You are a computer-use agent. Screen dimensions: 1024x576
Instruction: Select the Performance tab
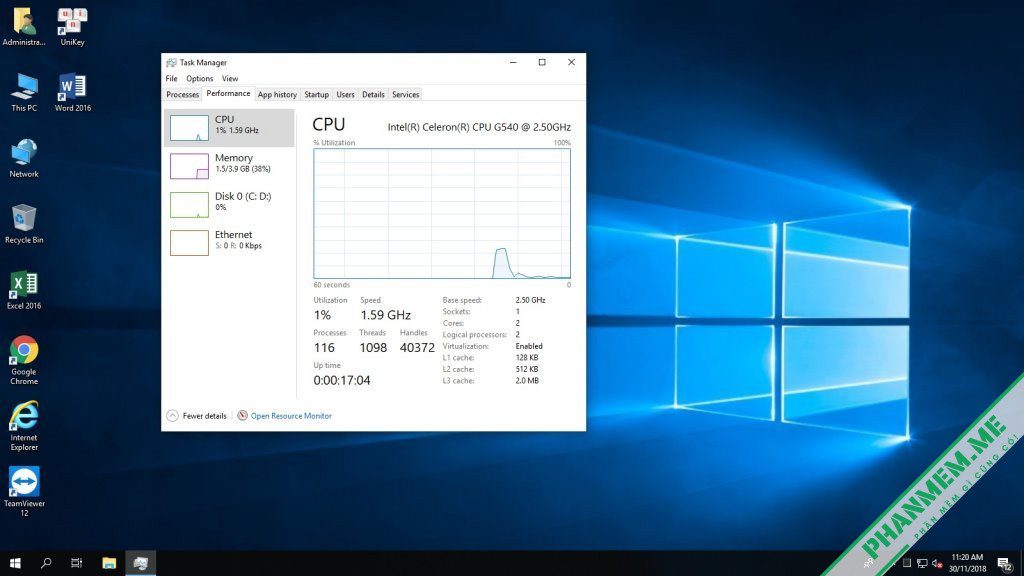(228, 94)
